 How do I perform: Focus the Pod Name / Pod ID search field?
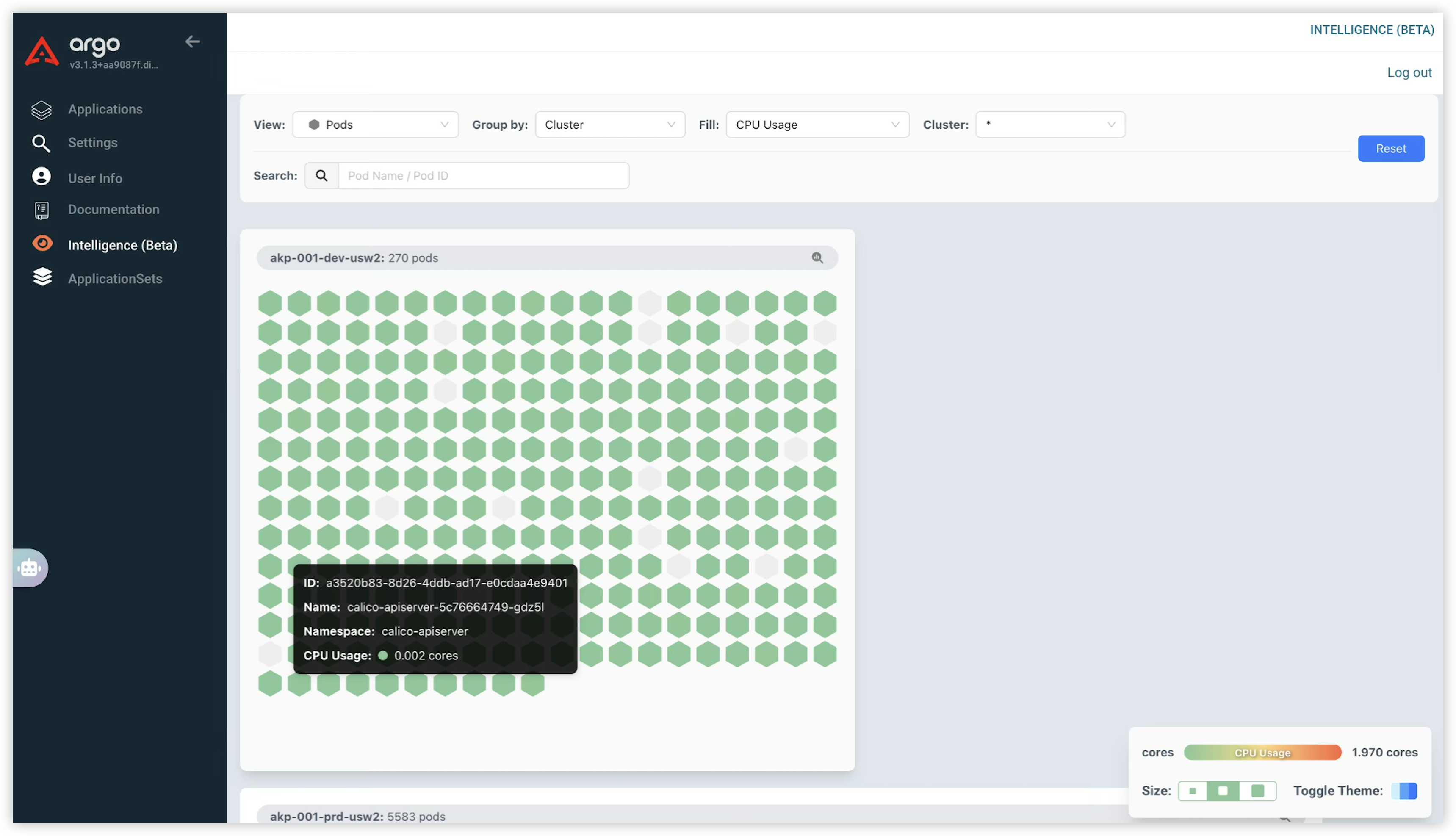pos(483,176)
